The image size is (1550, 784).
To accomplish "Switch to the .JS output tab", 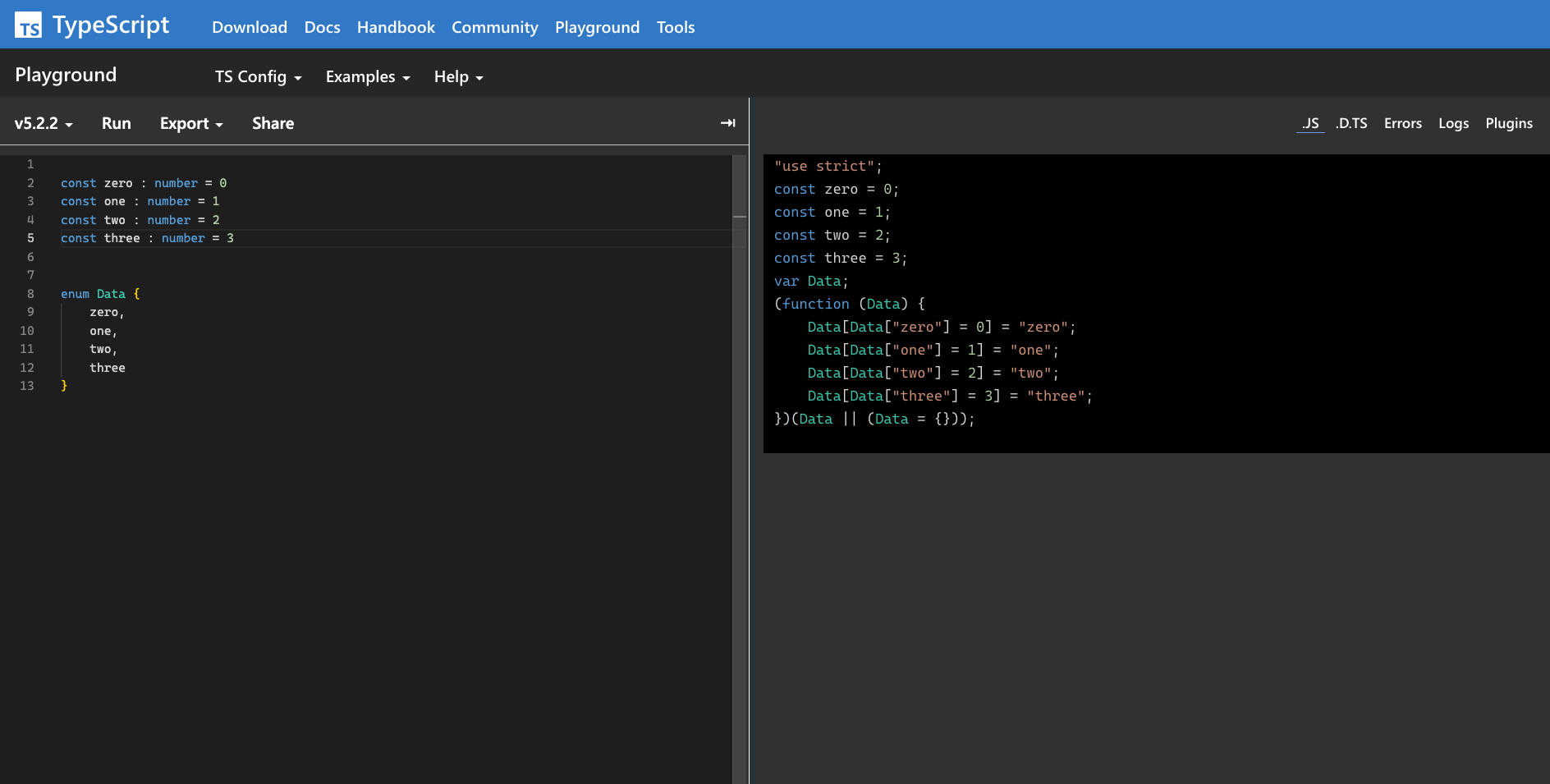I will click(1310, 123).
